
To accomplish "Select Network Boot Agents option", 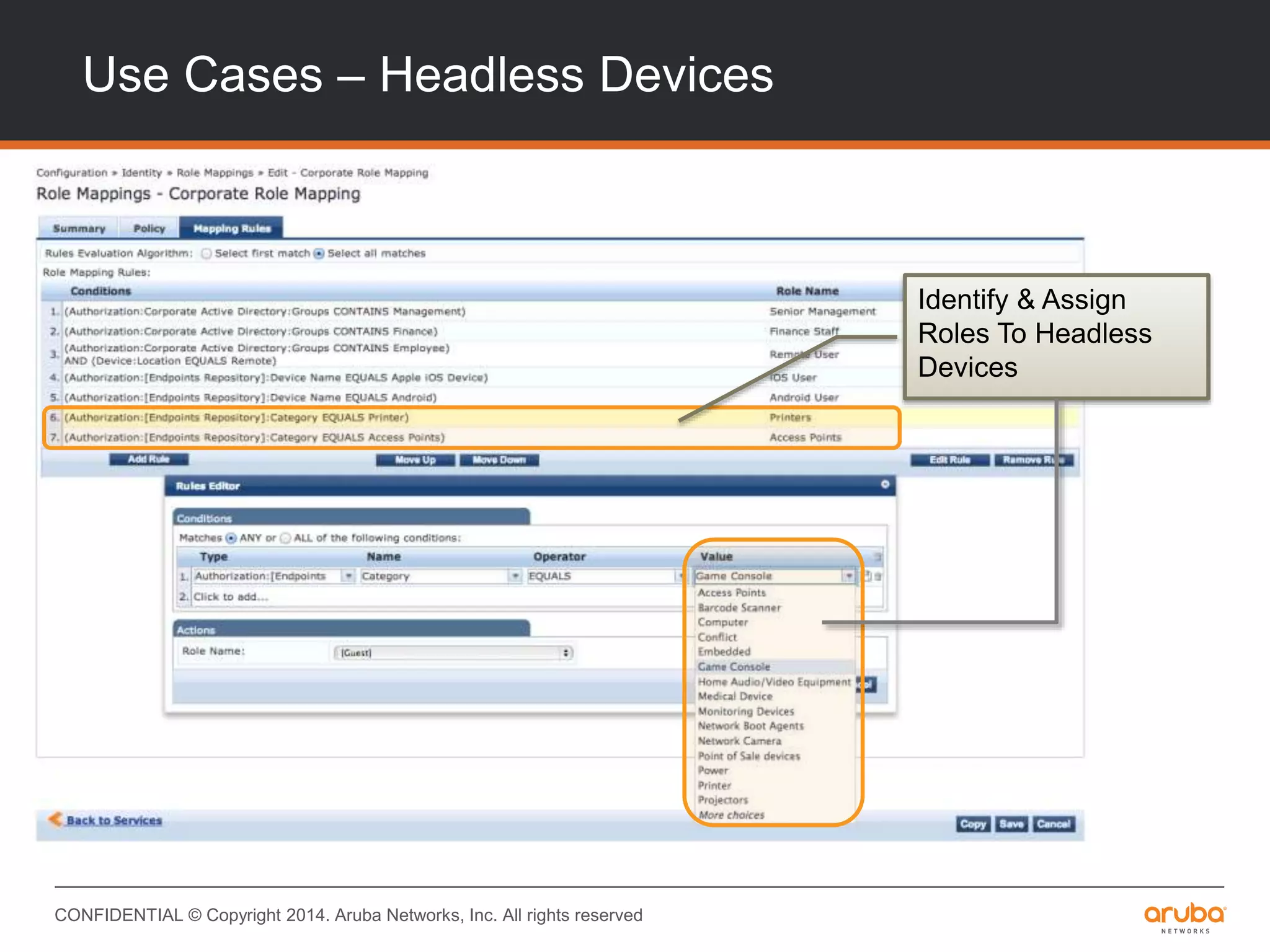I will (x=751, y=726).
